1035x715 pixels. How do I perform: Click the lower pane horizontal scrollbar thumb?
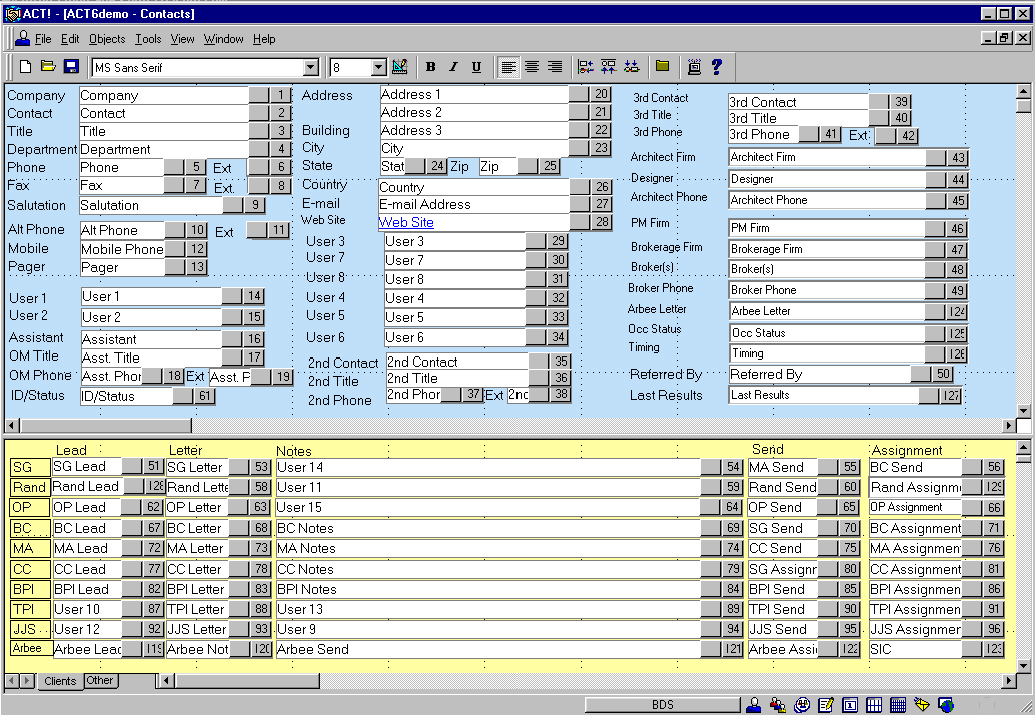point(247,680)
